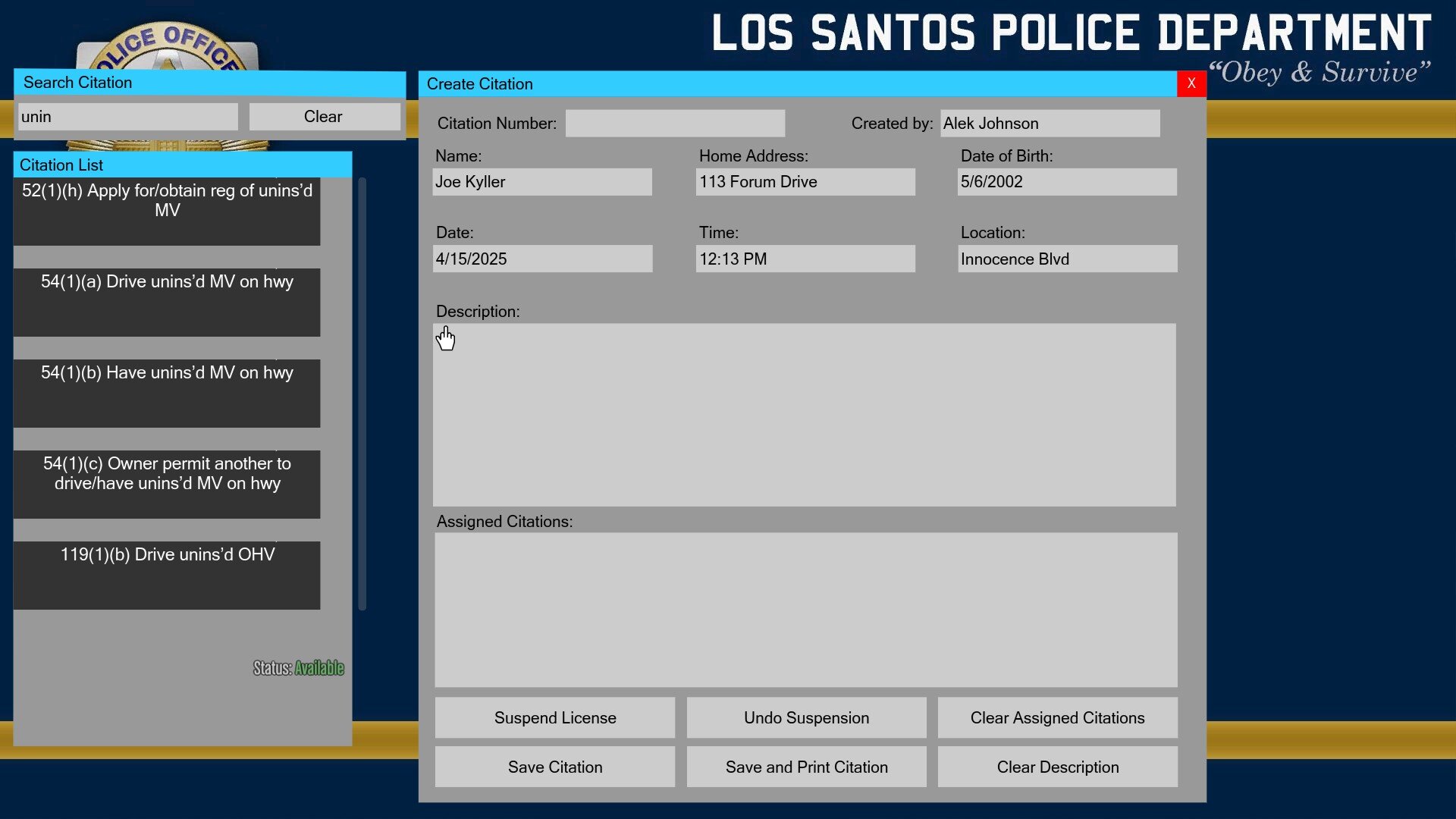Click the Location field Innocence Blvd
The height and width of the screenshot is (819, 1456).
pyautogui.click(x=1066, y=259)
